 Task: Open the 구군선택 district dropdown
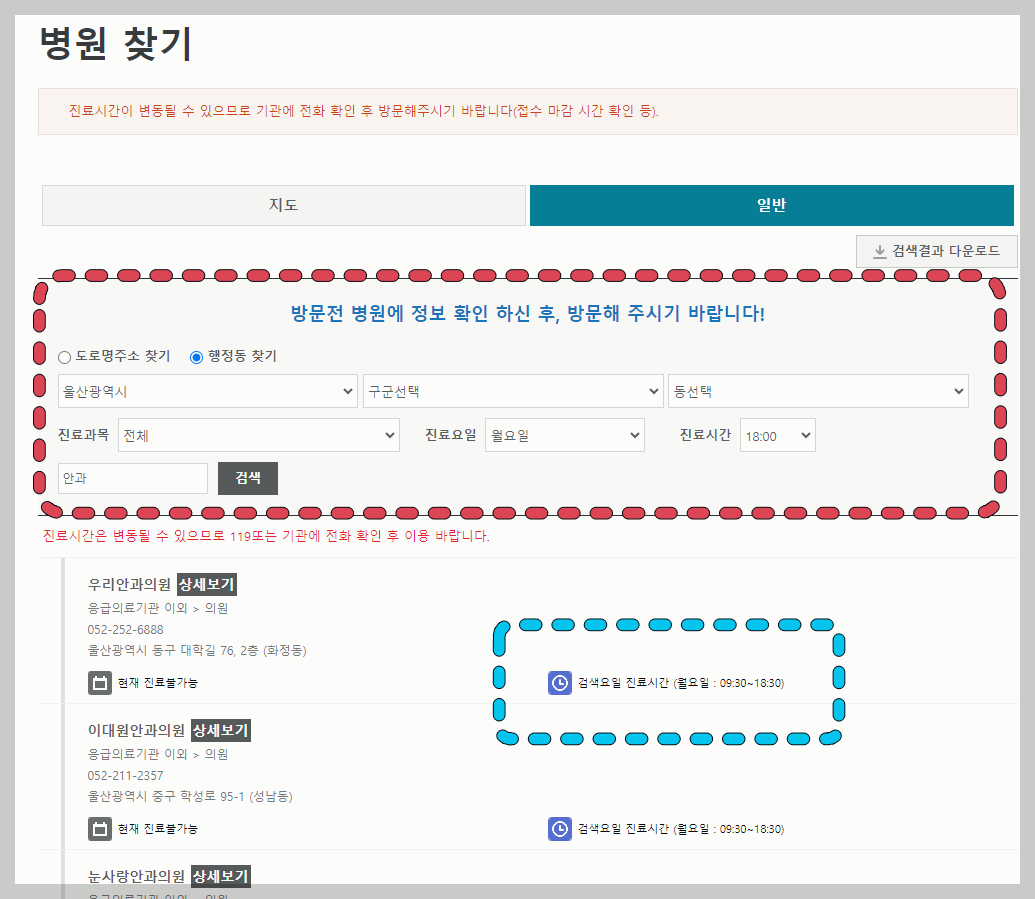512,391
